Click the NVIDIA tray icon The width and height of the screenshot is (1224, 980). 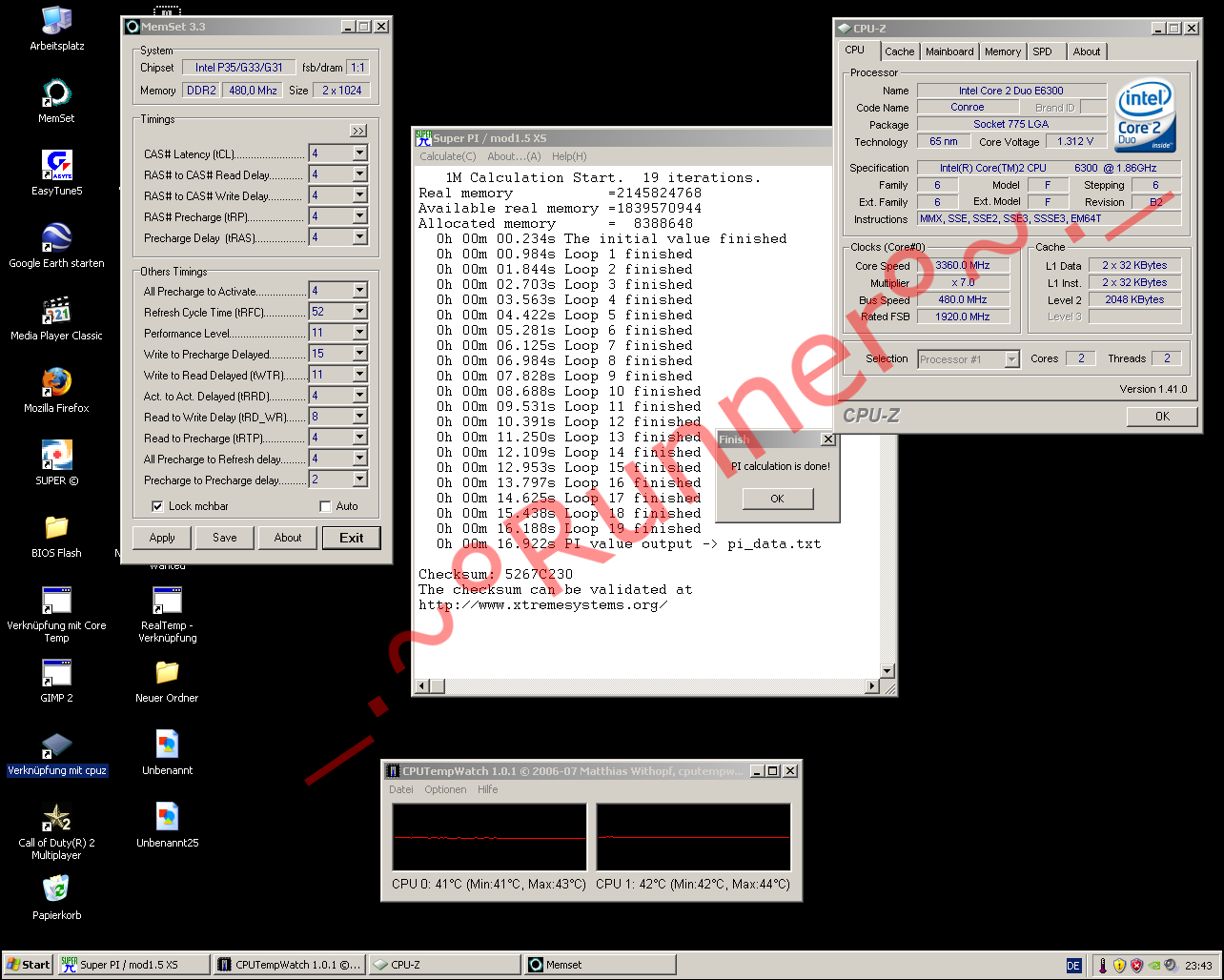pyautogui.click(x=1153, y=965)
